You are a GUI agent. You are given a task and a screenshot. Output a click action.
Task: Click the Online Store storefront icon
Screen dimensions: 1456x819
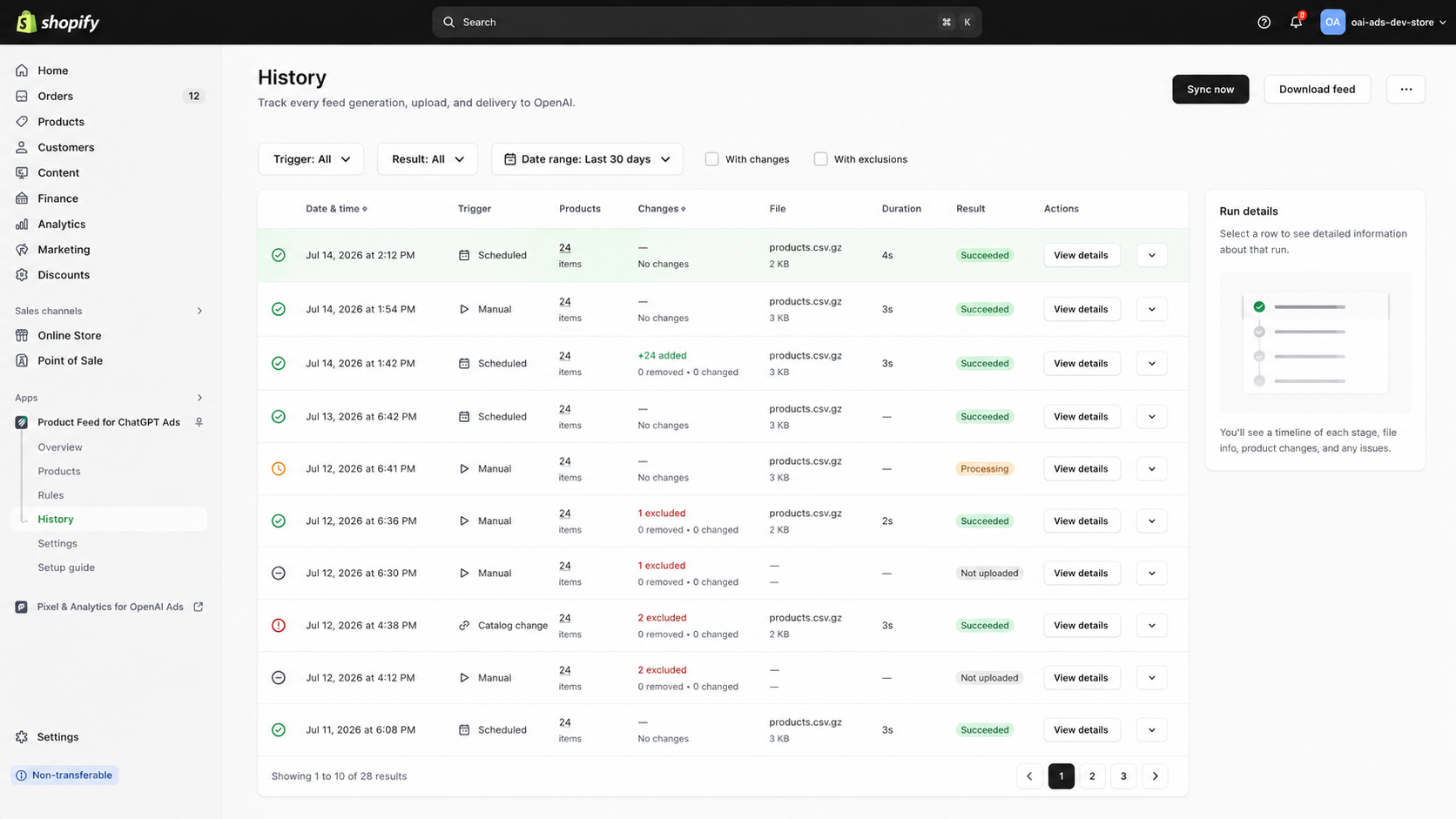point(22,335)
